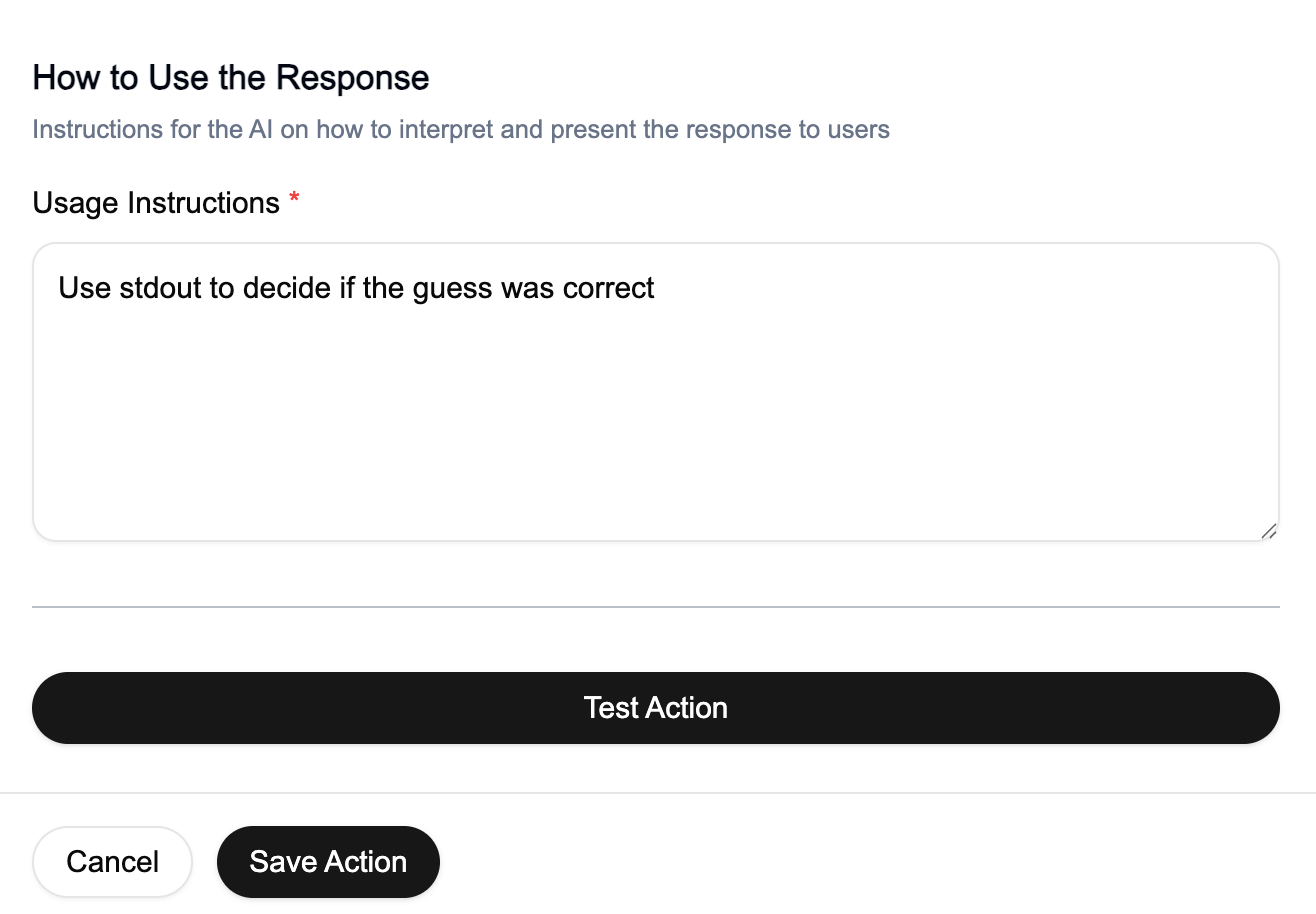The width and height of the screenshot is (1316, 914).
Task: Click the footer area between Cancel and Save
Action: point(204,861)
